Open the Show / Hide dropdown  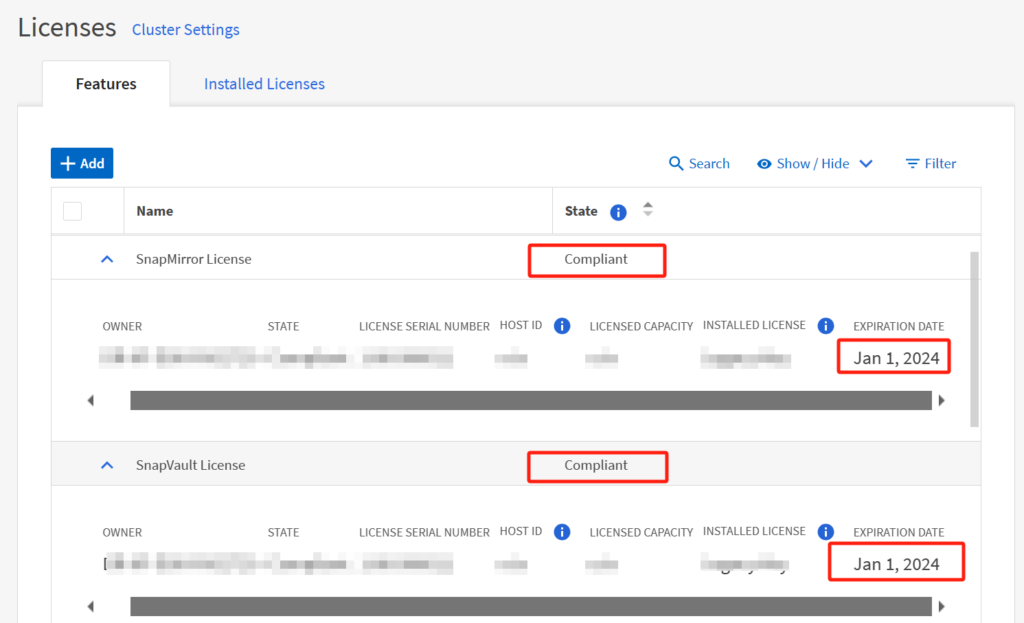(x=815, y=163)
